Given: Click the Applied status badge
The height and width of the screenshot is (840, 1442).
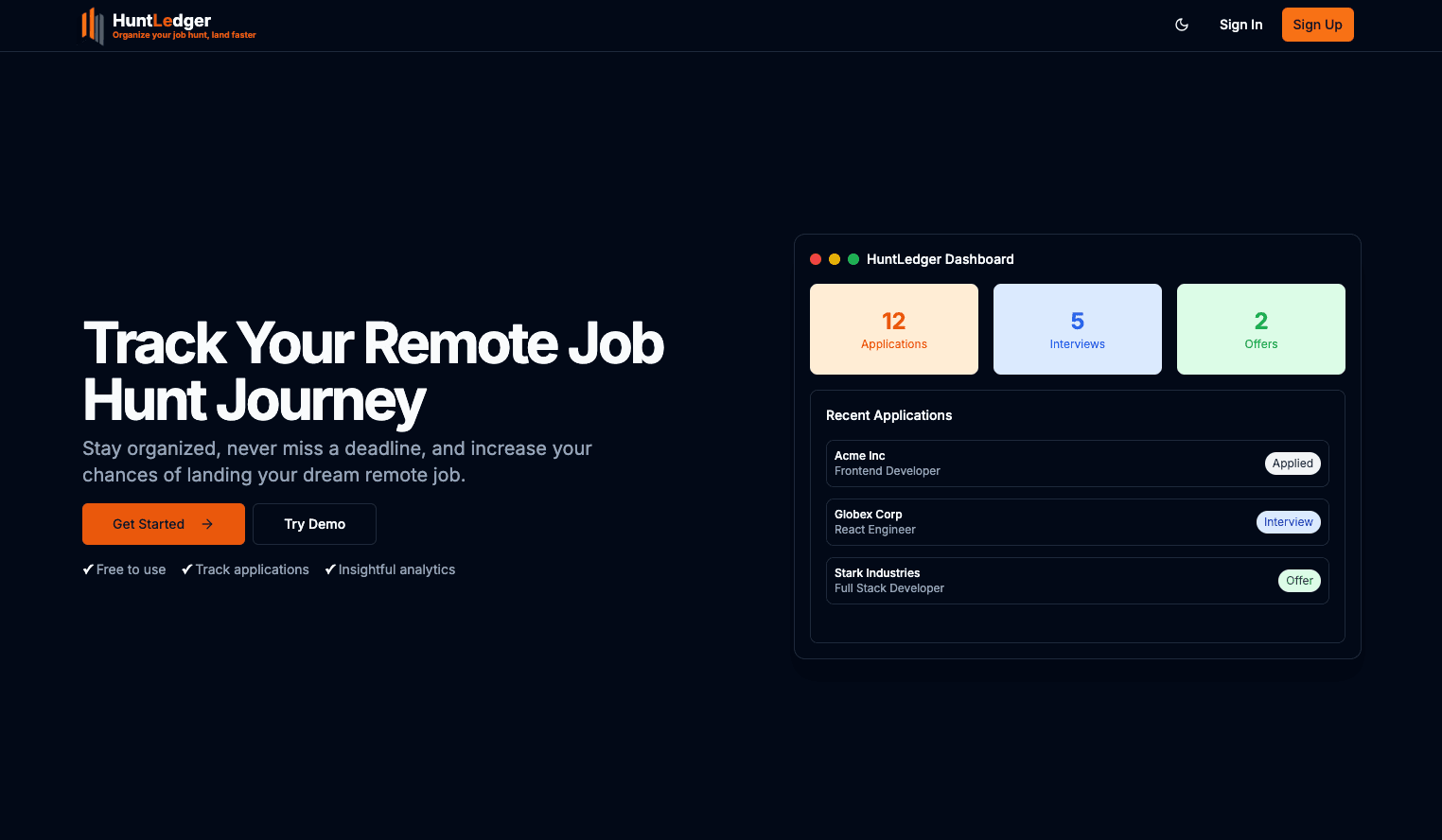Looking at the screenshot, I should pyautogui.click(x=1292, y=464).
